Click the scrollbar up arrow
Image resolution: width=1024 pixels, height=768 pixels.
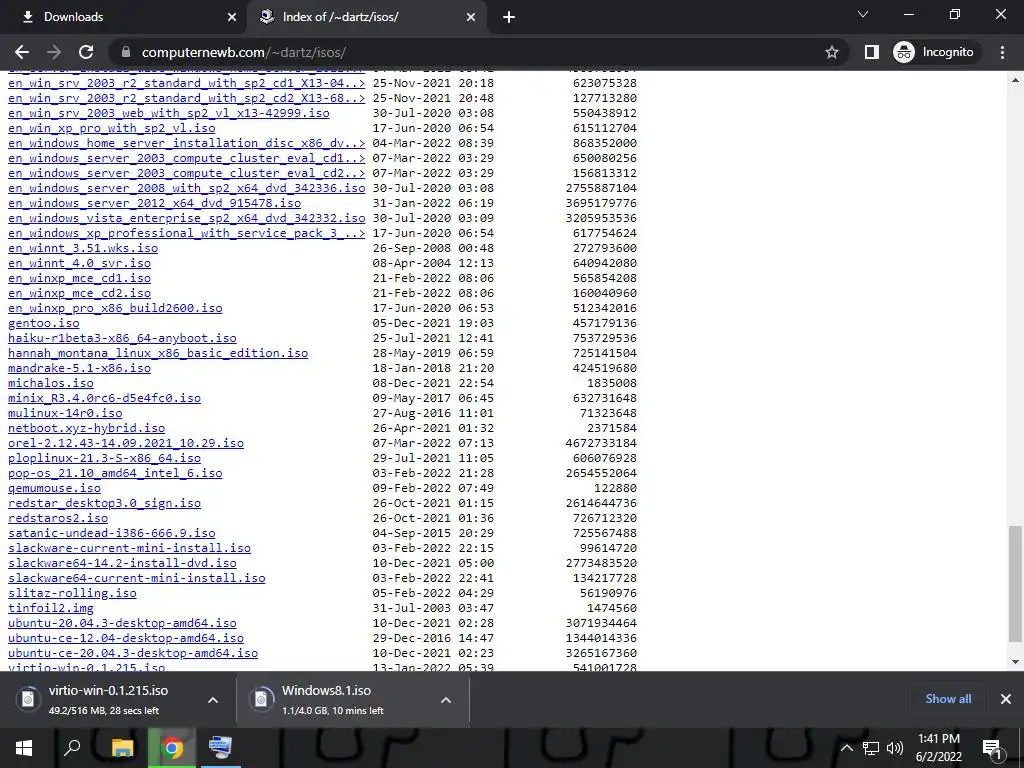pyautogui.click(x=1015, y=81)
